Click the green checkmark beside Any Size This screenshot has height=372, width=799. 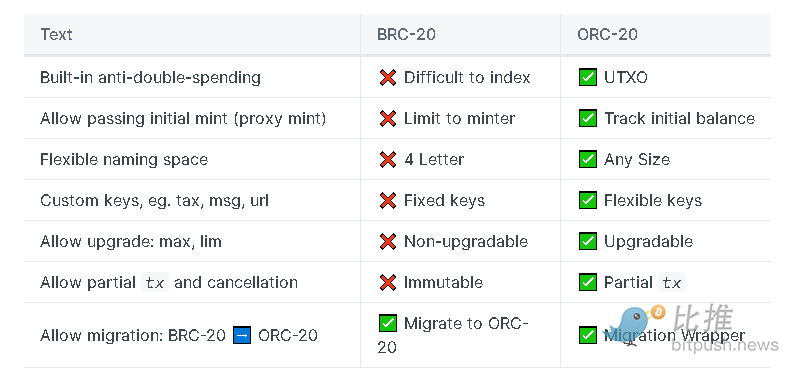[588, 160]
